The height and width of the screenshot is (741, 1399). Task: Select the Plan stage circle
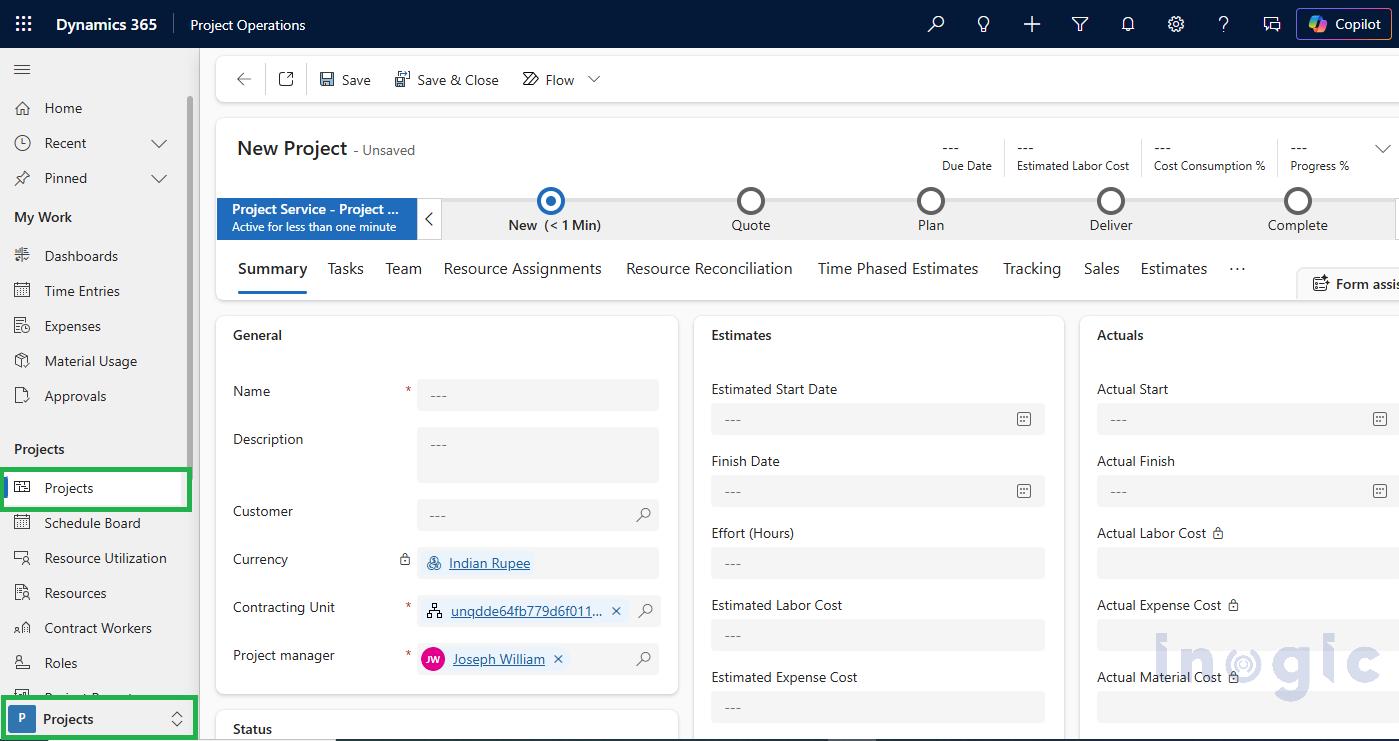click(x=930, y=201)
